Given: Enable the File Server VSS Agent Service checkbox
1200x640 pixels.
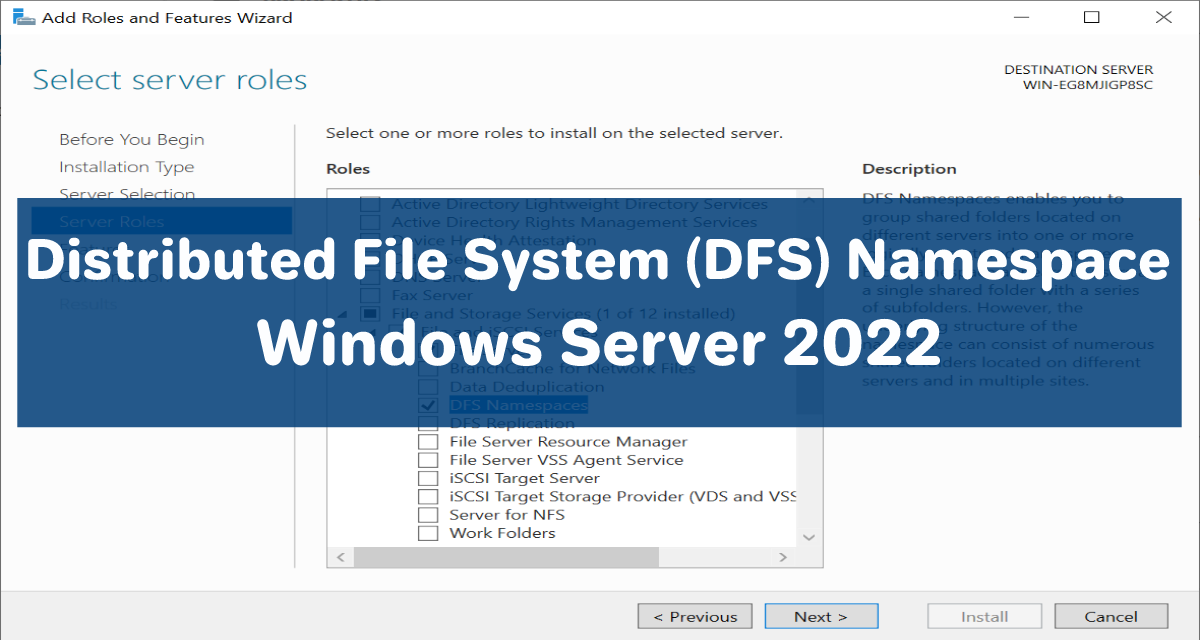Looking at the screenshot, I should pyautogui.click(x=428, y=460).
